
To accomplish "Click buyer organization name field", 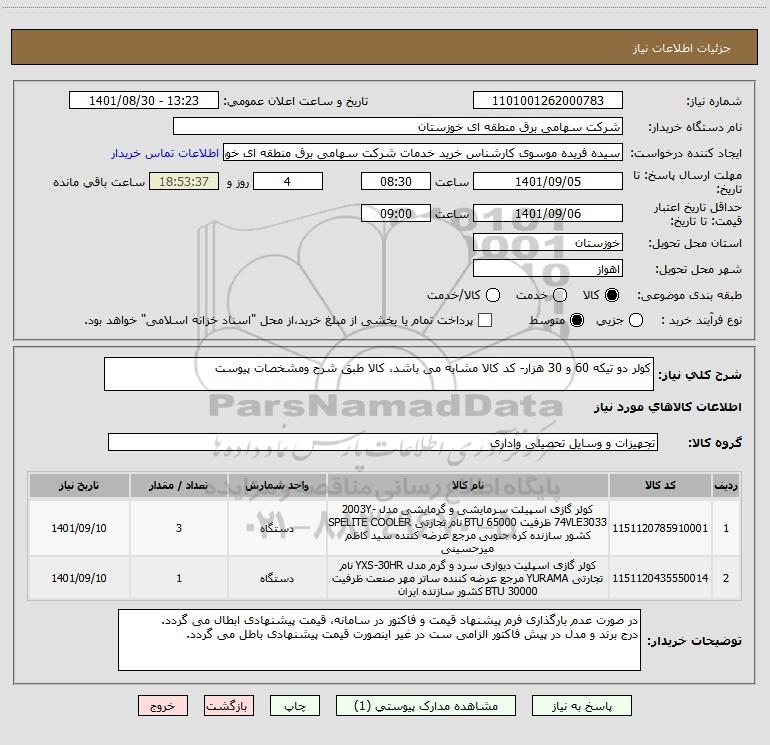I will (x=398, y=126).
